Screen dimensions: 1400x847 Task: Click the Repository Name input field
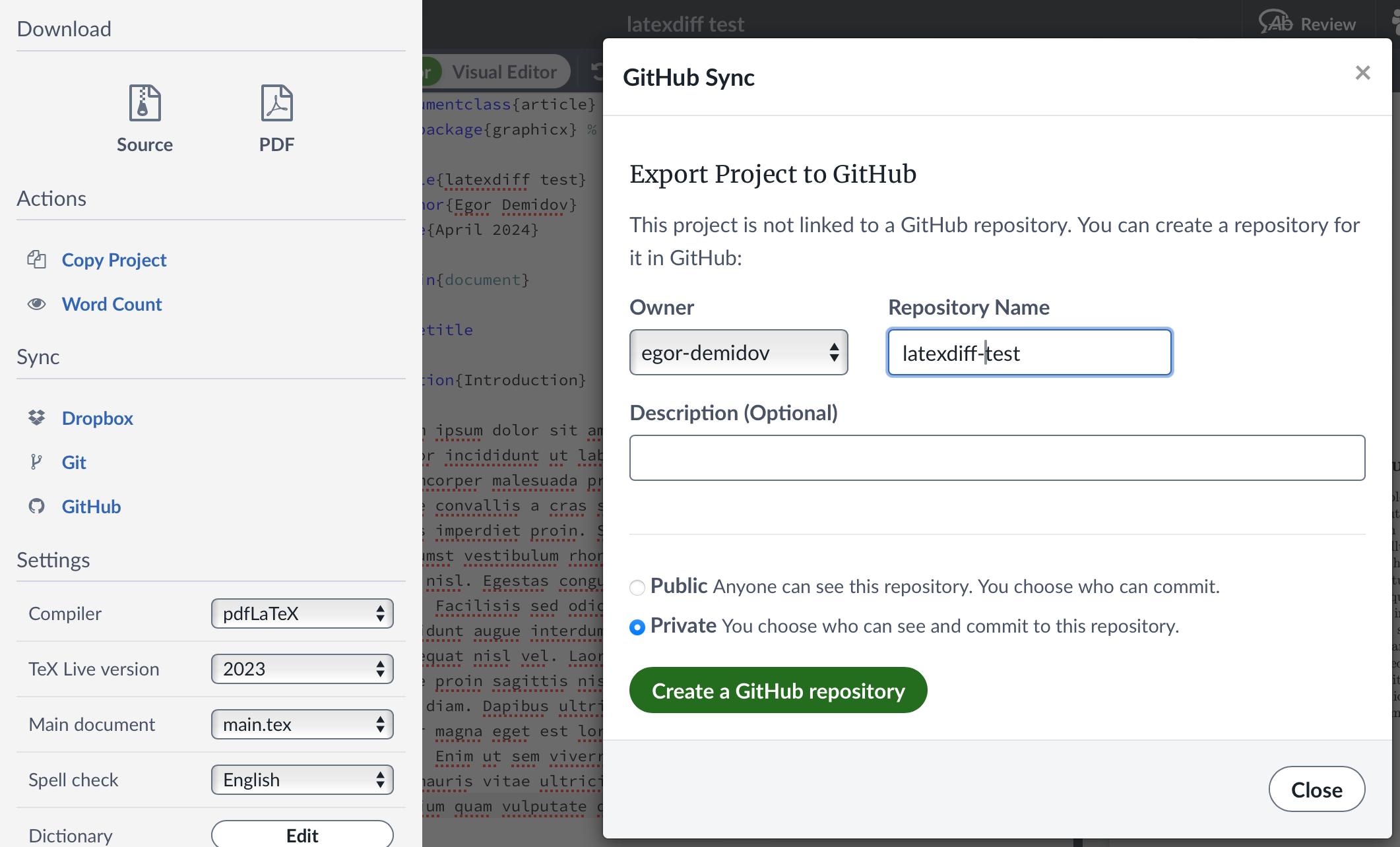tap(1028, 352)
